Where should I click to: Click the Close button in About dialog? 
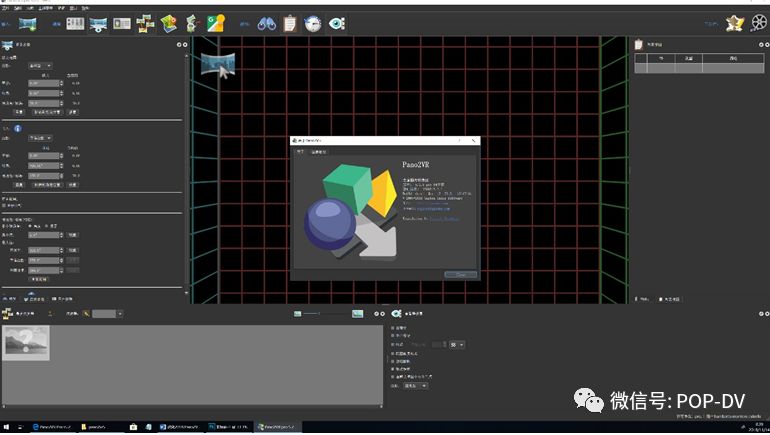coord(461,274)
